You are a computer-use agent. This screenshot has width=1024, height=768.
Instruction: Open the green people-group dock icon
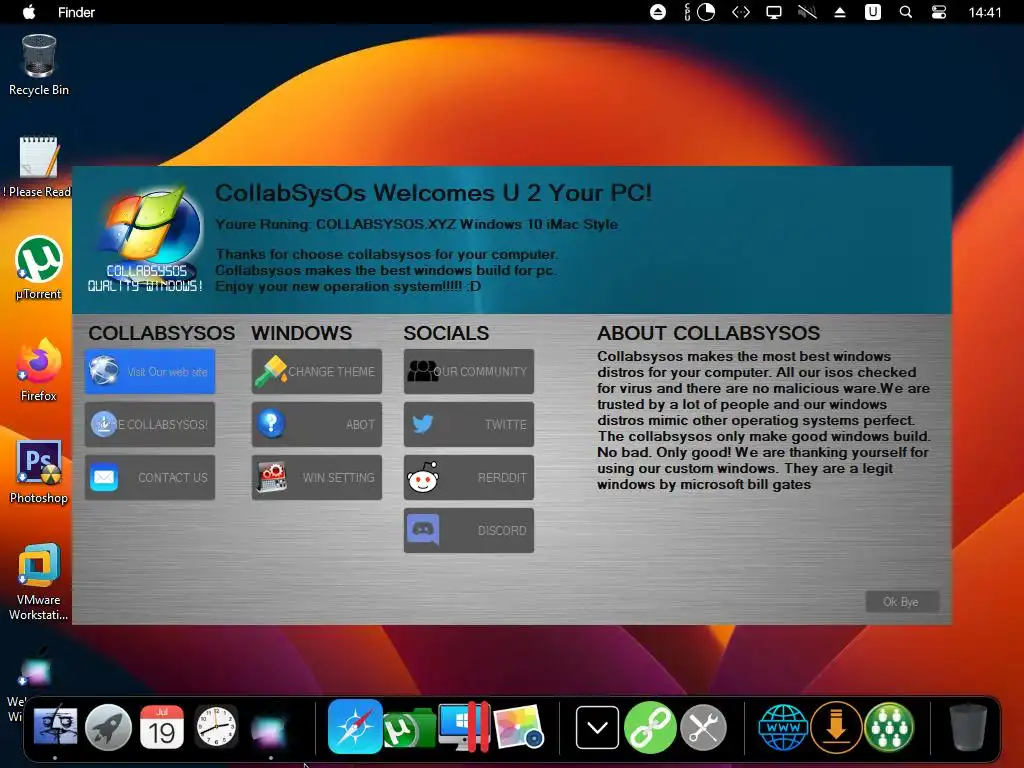[x=889, y=727]
